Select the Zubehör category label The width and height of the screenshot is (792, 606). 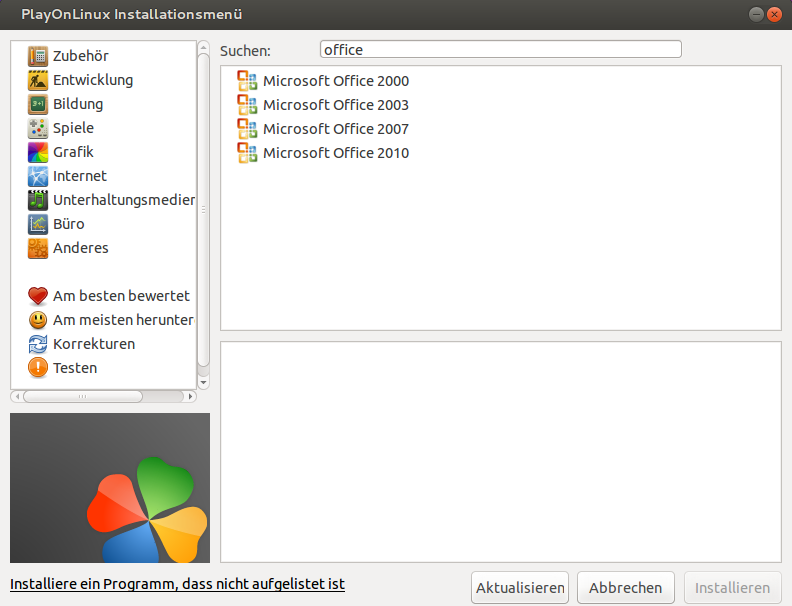tap(81, 56)
